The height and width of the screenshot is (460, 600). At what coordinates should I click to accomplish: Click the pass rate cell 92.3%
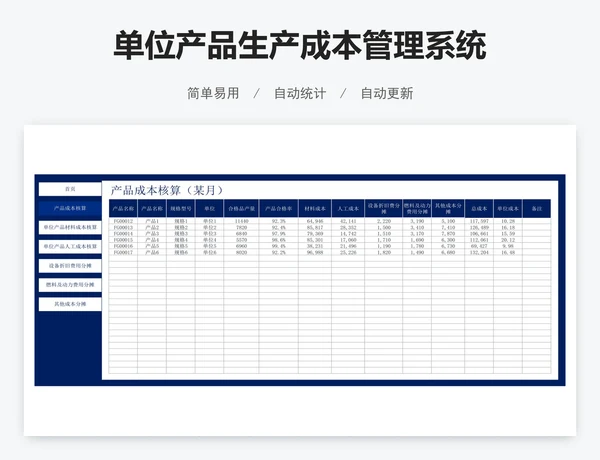point(279,221)
